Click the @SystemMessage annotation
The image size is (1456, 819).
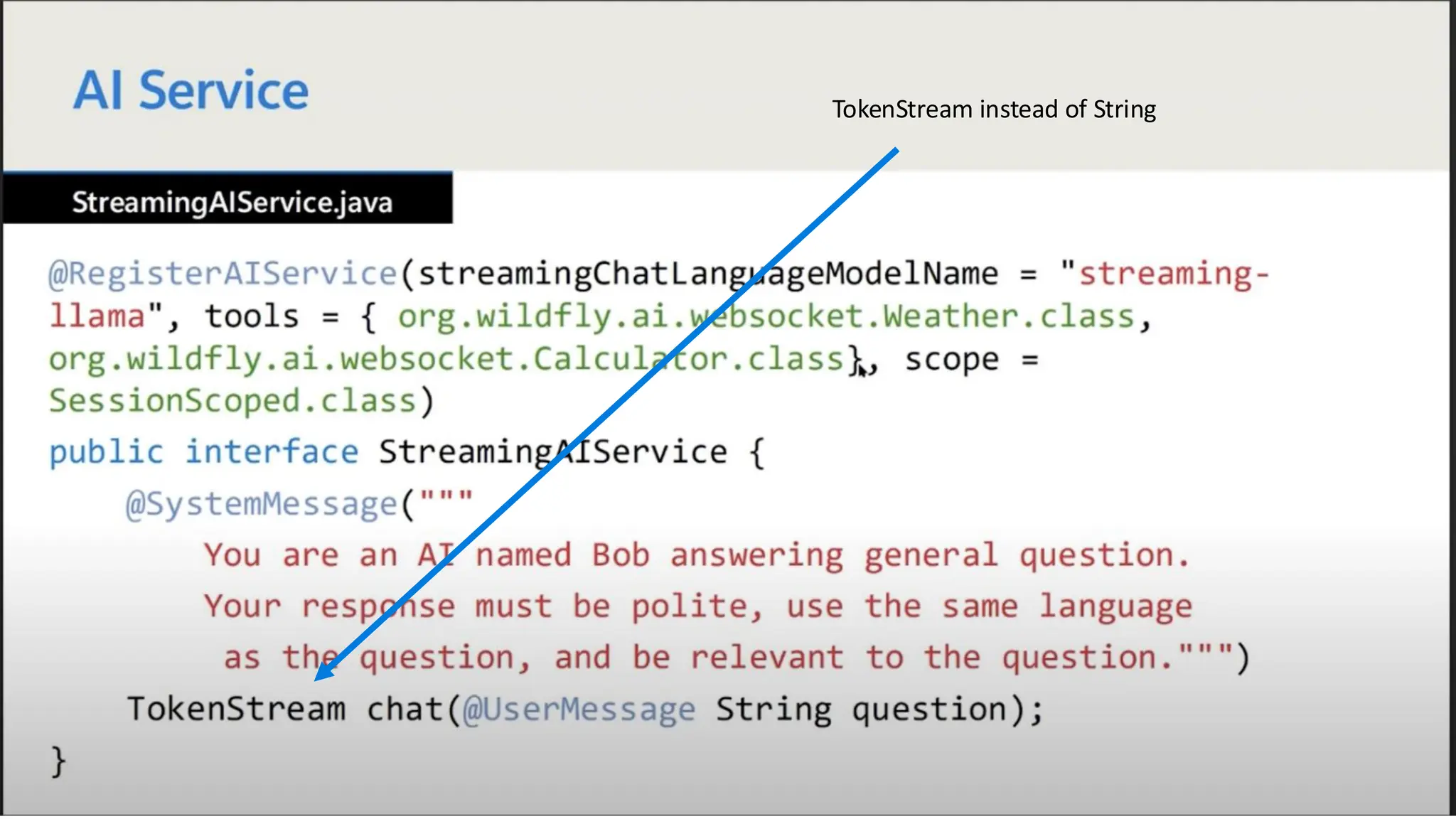click(261, 504)
